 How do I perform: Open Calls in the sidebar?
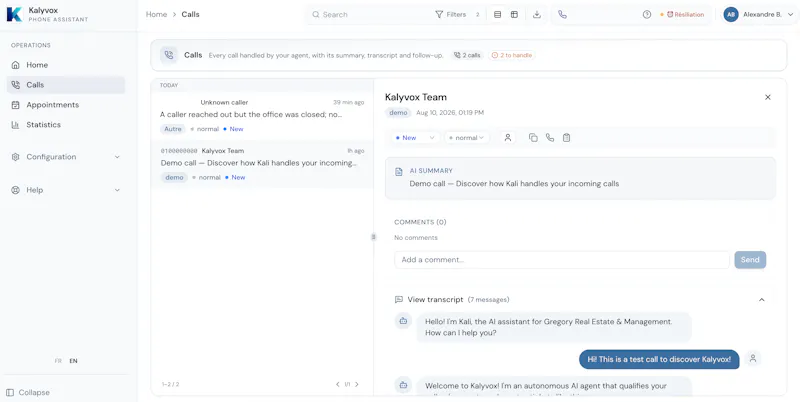(x=66, y=85)
